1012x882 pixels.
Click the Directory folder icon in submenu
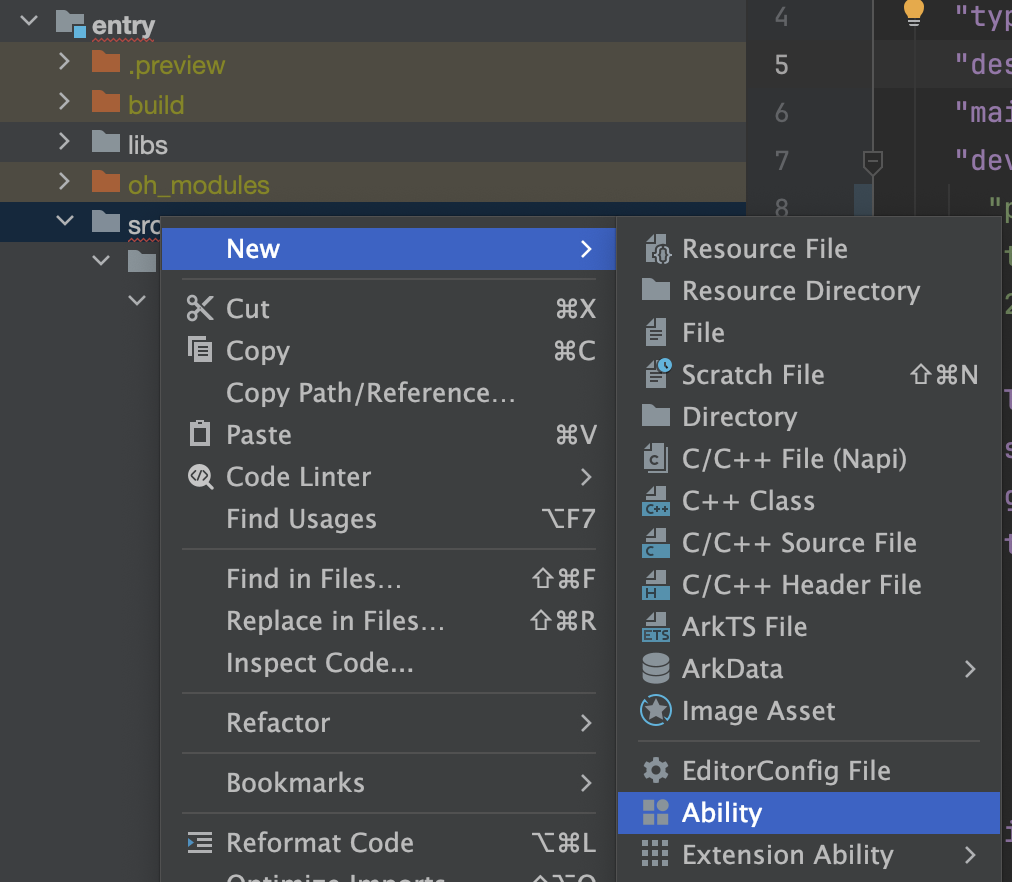coord(656,416)
